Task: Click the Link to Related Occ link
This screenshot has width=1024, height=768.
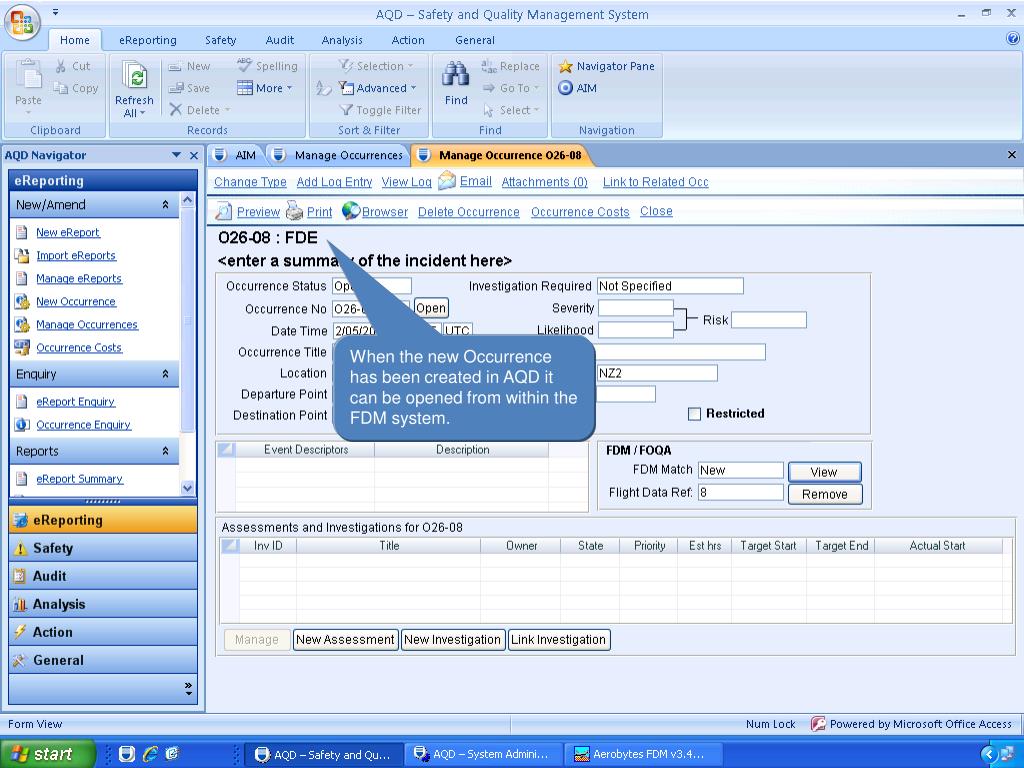Action: [x=656, y=182]
